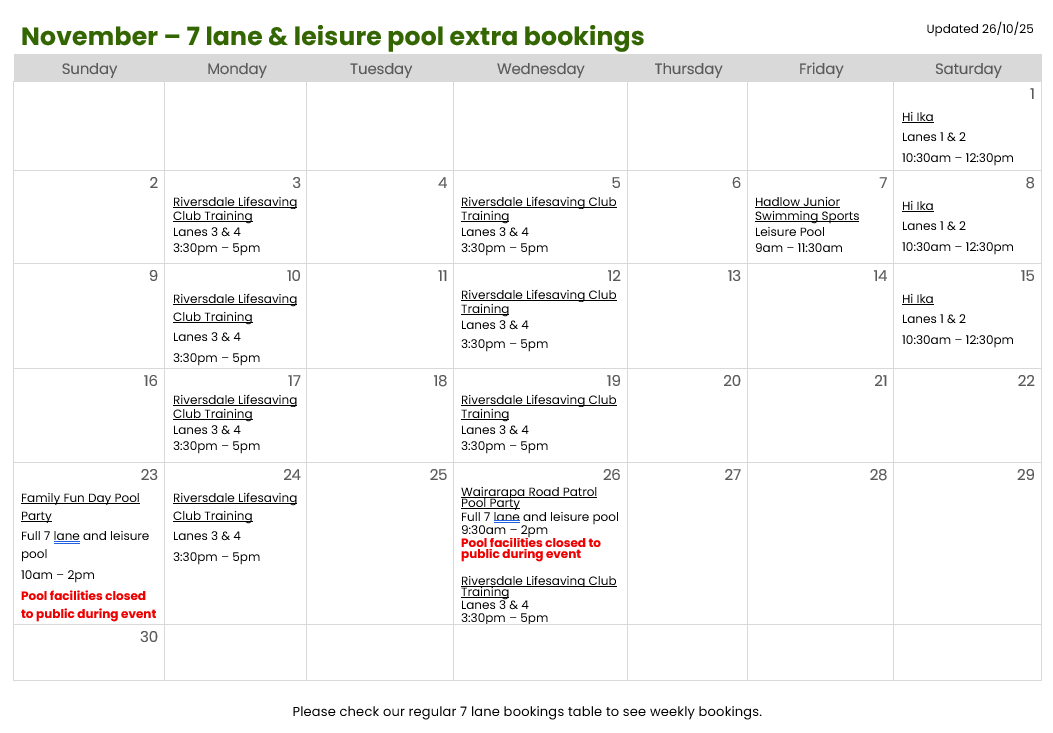Open Riversdale Lifesaving Club Training on Monday 24
Viewport: 1053px width, 733px height.
pyautogui.click(x=235, y=507)
